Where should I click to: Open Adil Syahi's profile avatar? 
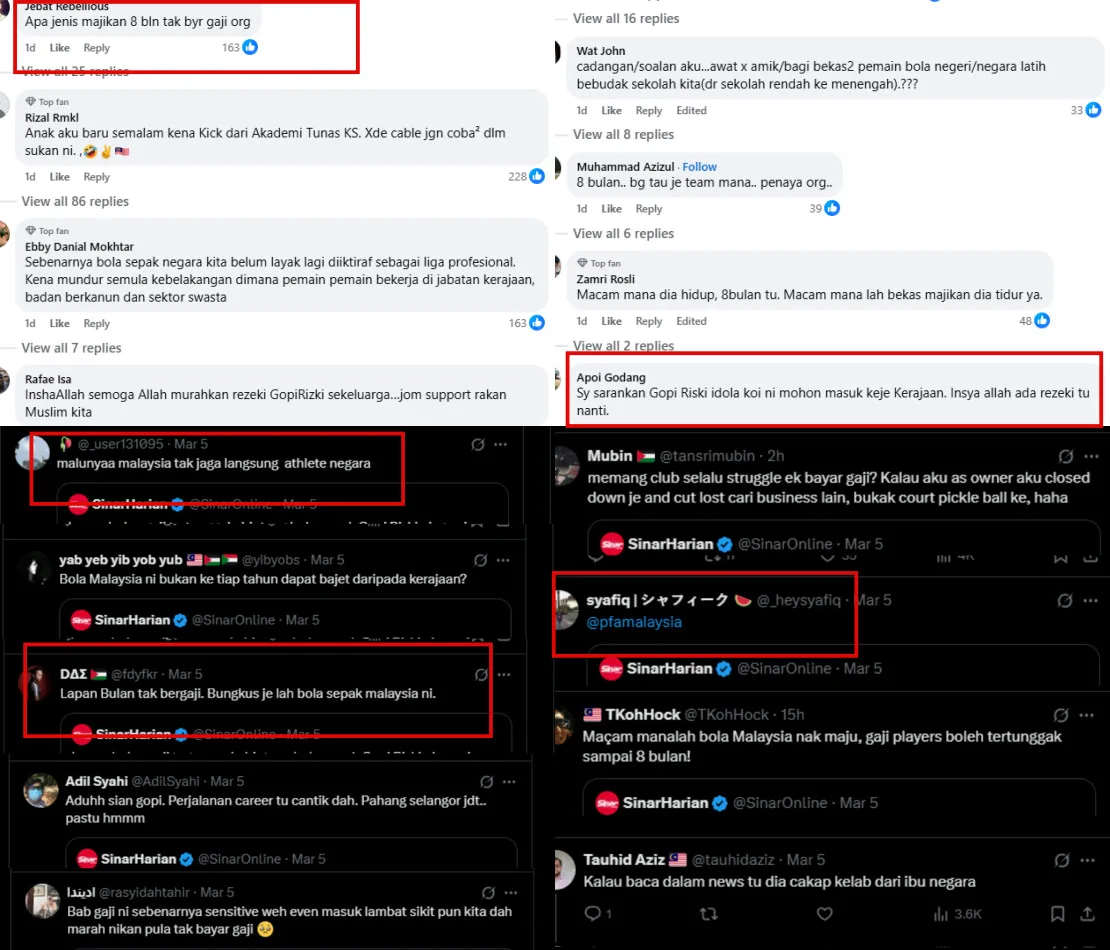coord(40,791)
